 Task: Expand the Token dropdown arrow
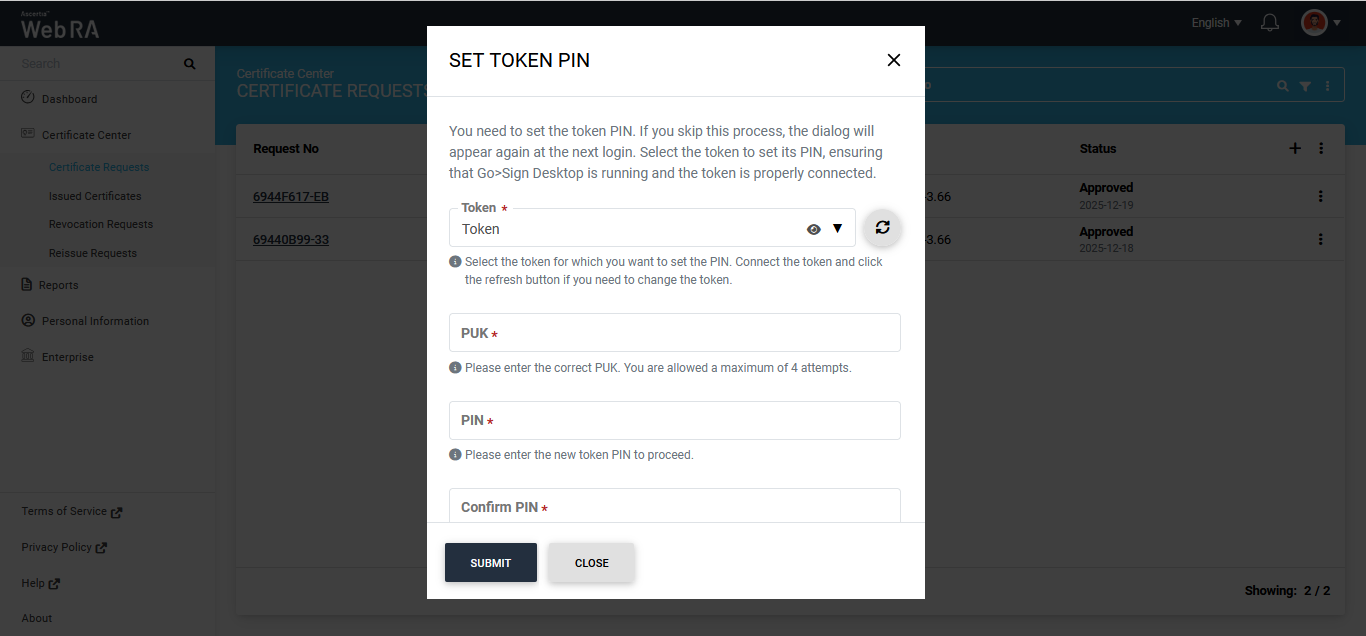(838, 229)
